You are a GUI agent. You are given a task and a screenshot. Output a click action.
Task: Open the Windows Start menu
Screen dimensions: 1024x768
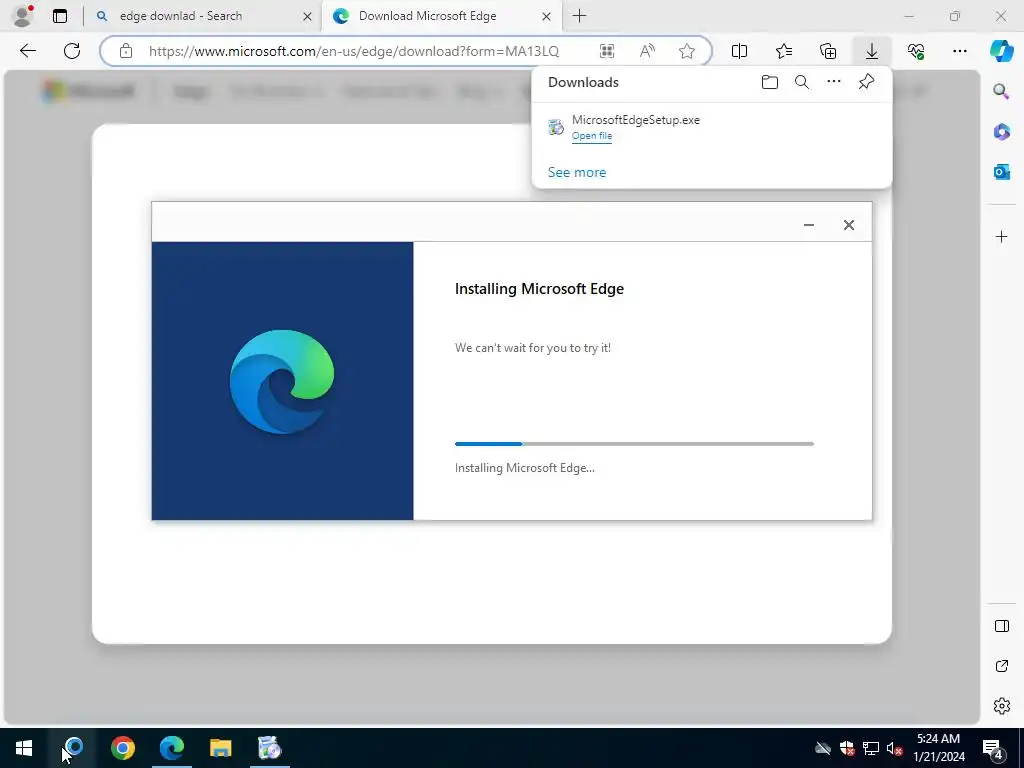[24, 748]
